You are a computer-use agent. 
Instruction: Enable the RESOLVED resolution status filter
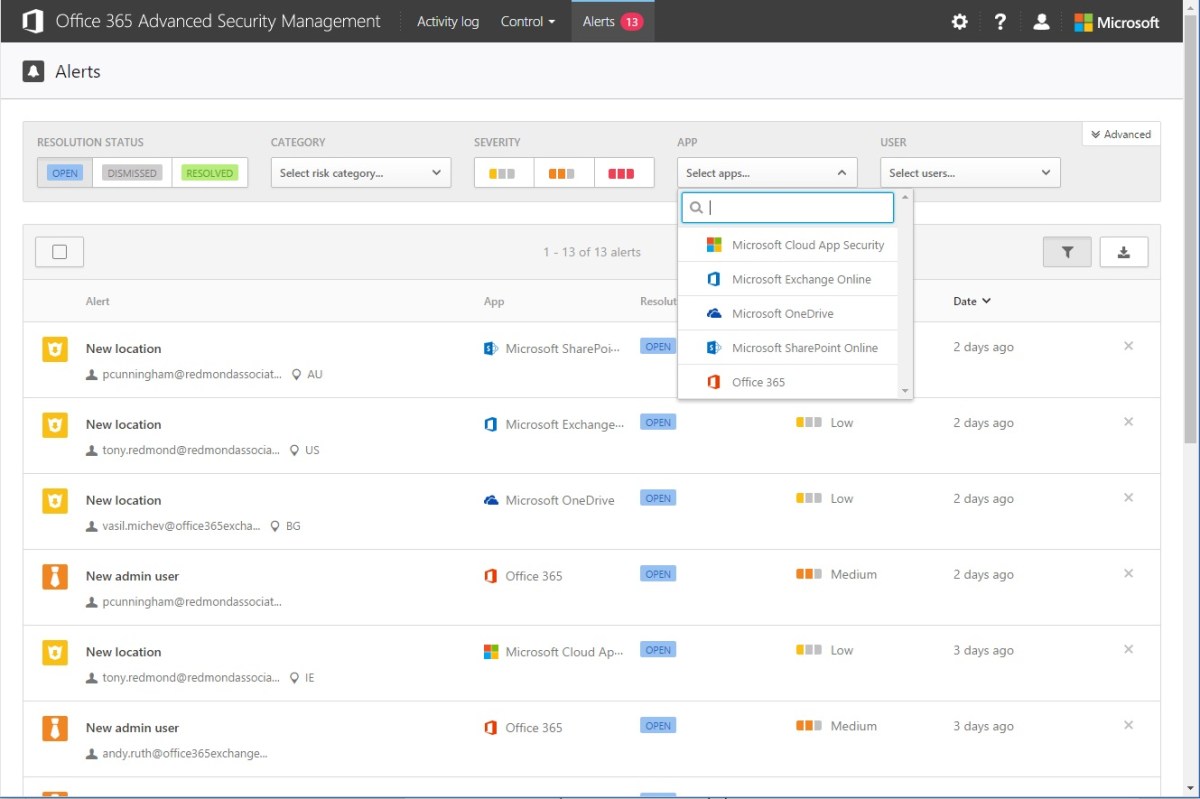coord(210,172)
